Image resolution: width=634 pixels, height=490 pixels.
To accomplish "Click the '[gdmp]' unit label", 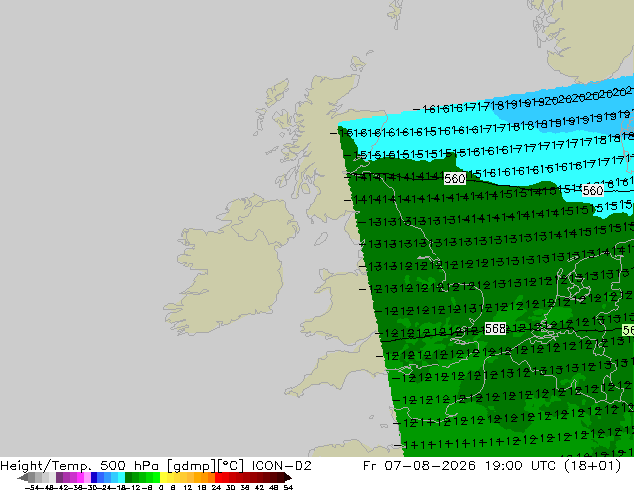I will pos(191,466).
